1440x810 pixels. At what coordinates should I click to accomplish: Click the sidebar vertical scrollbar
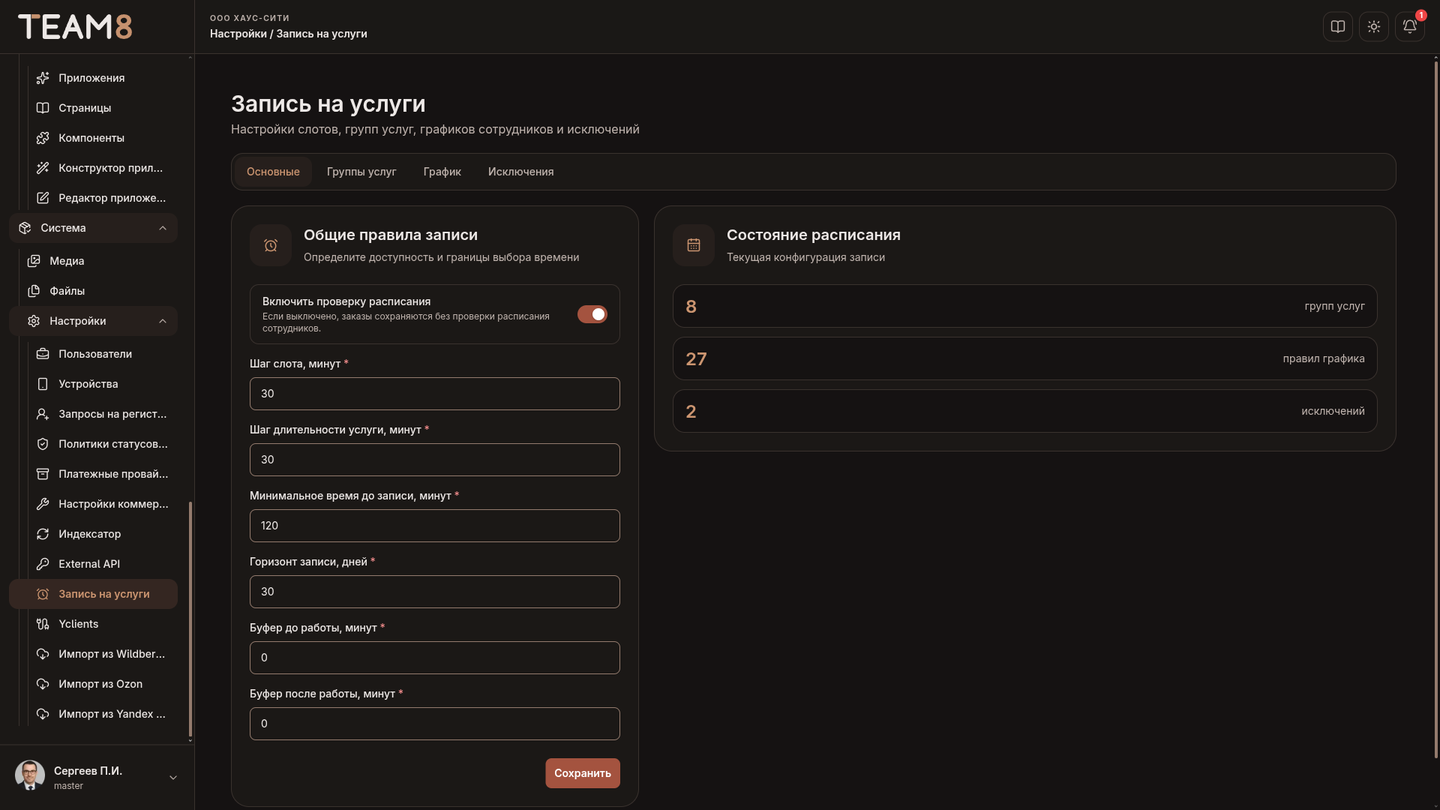(190, 620)
